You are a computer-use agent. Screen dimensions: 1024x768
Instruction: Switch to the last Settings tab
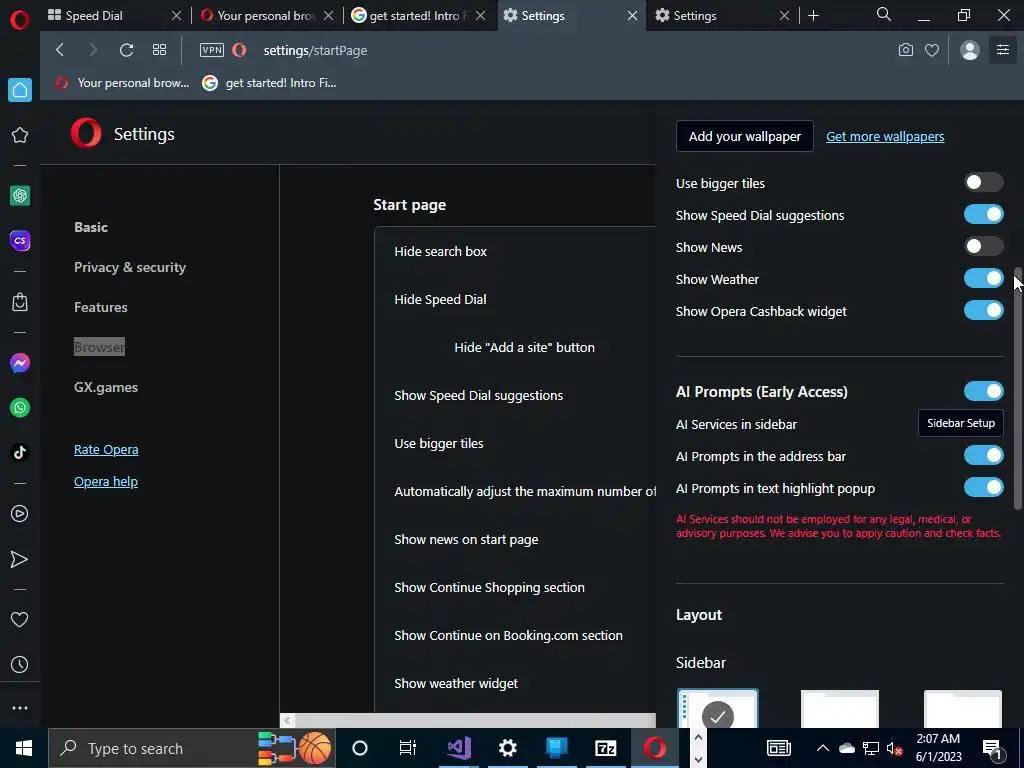(x=715, y=16)
